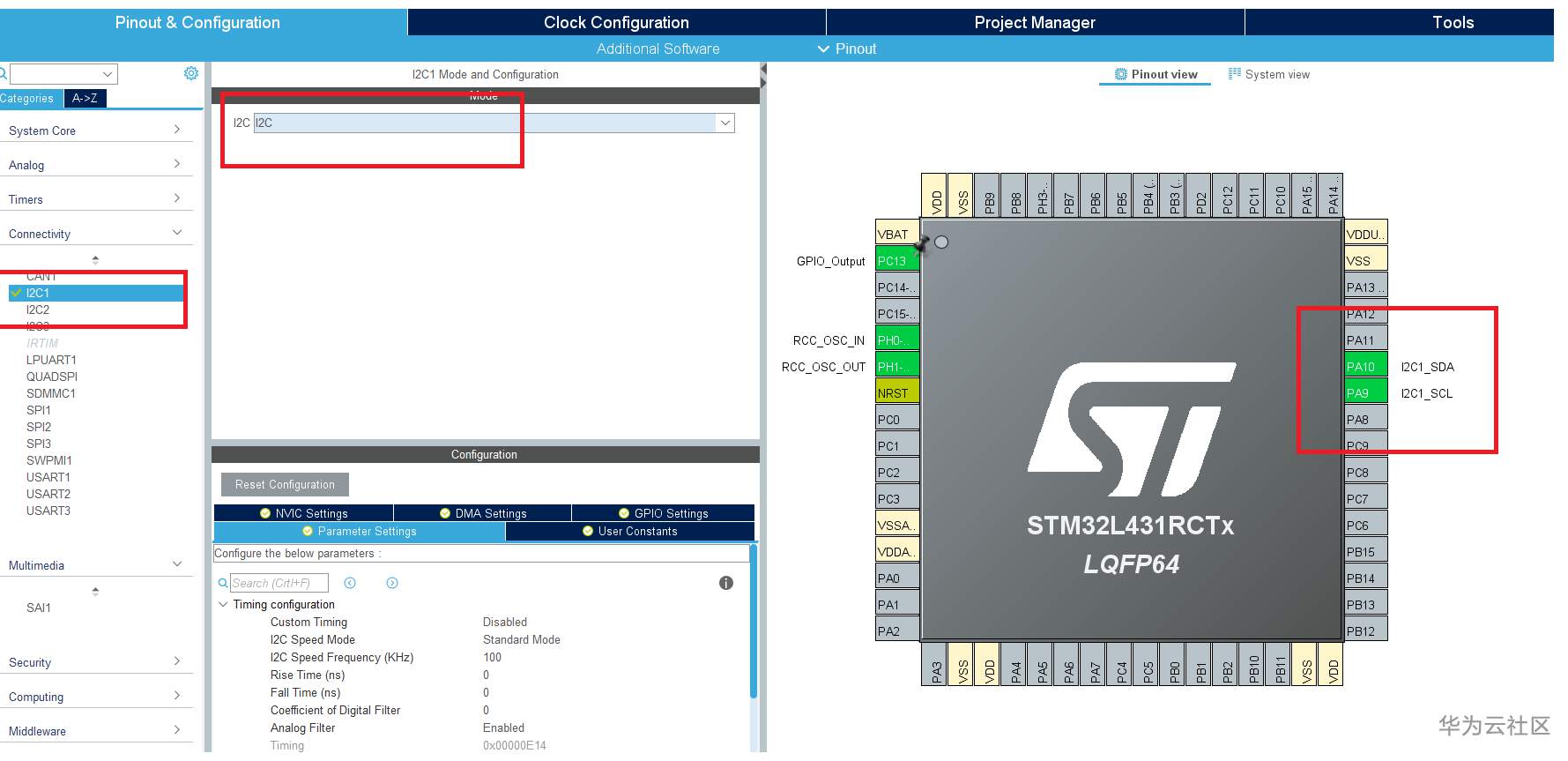Click the search magnifier beside parameter search
Image resolution: width=1568 pixels, height=761 pixels.
click(223, 583)
